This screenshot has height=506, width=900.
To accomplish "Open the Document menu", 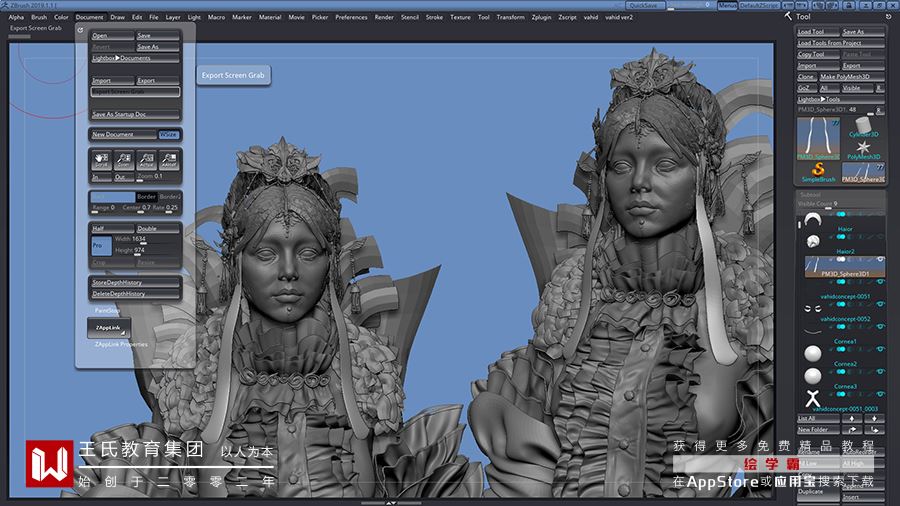I will pos(90,17).
